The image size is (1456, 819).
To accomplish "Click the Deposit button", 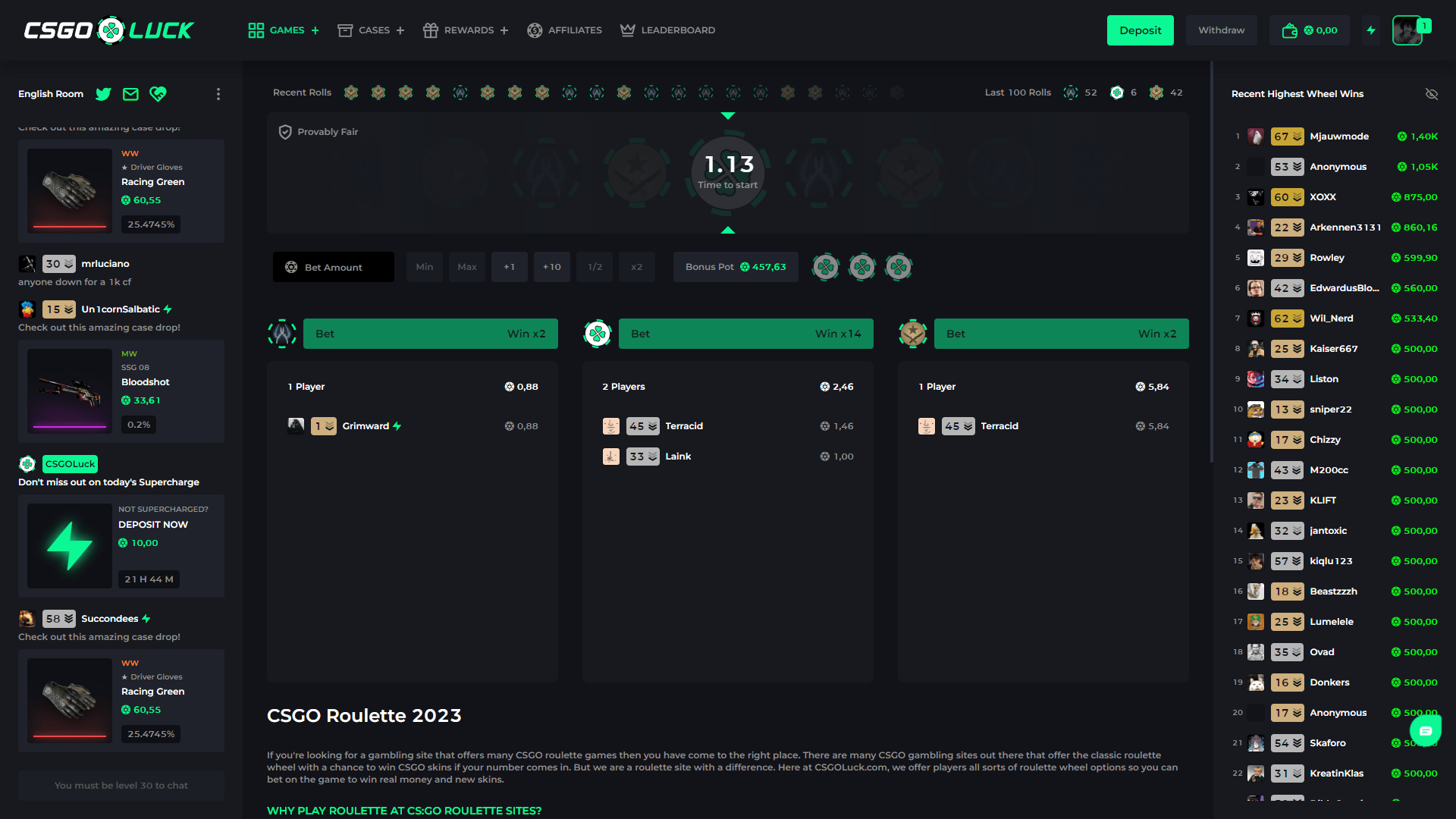I will [x=1140, y=30].
